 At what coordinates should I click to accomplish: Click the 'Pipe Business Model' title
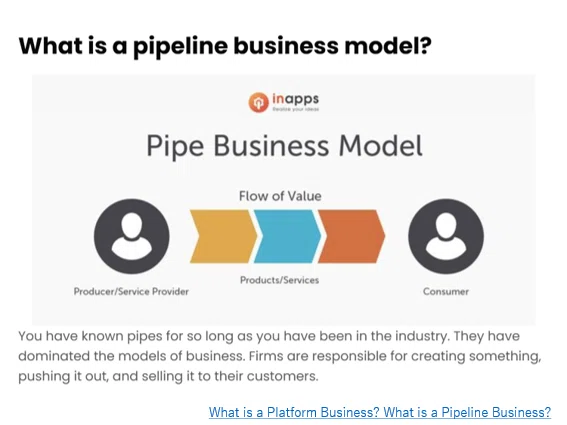click(x=284, y=146)
